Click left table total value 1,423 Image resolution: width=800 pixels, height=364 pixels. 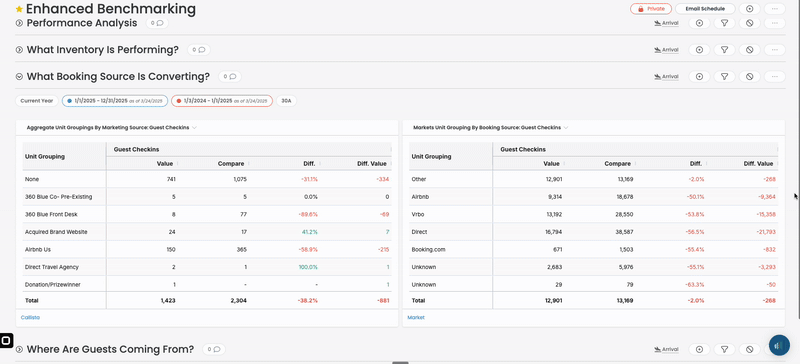(x=167, y=301)
